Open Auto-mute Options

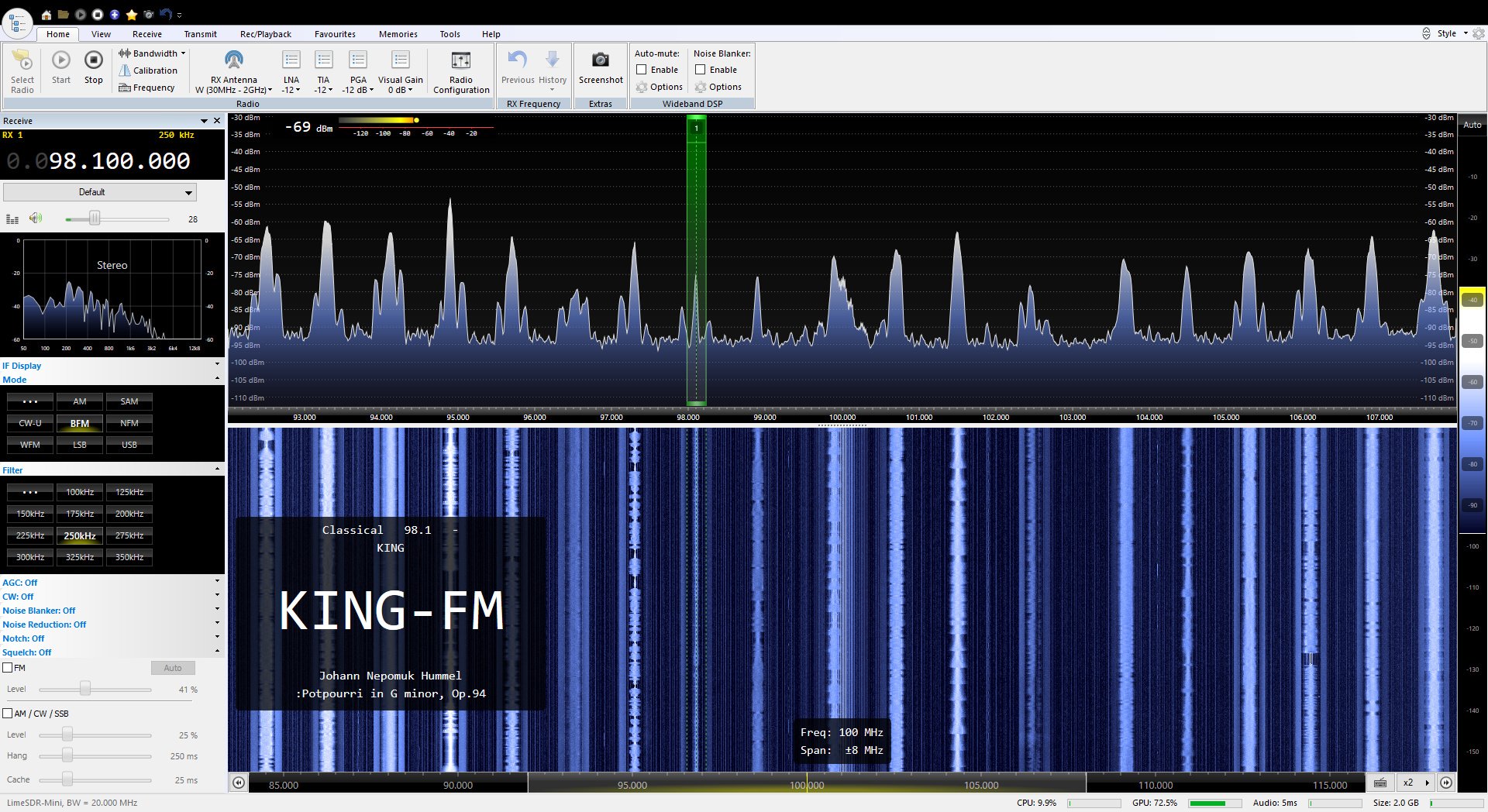tap(660, 87)
